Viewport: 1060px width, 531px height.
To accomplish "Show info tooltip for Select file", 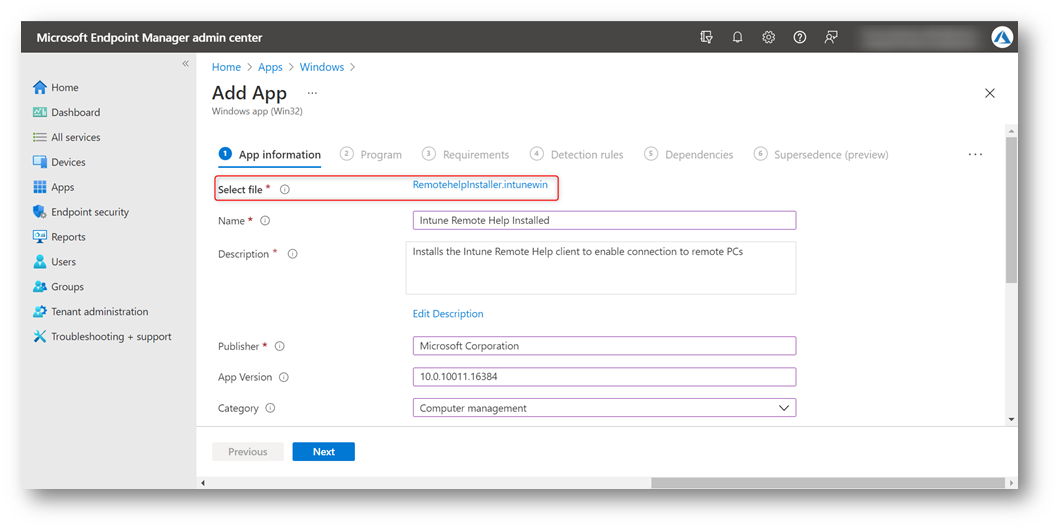I will tap(285, 189).
